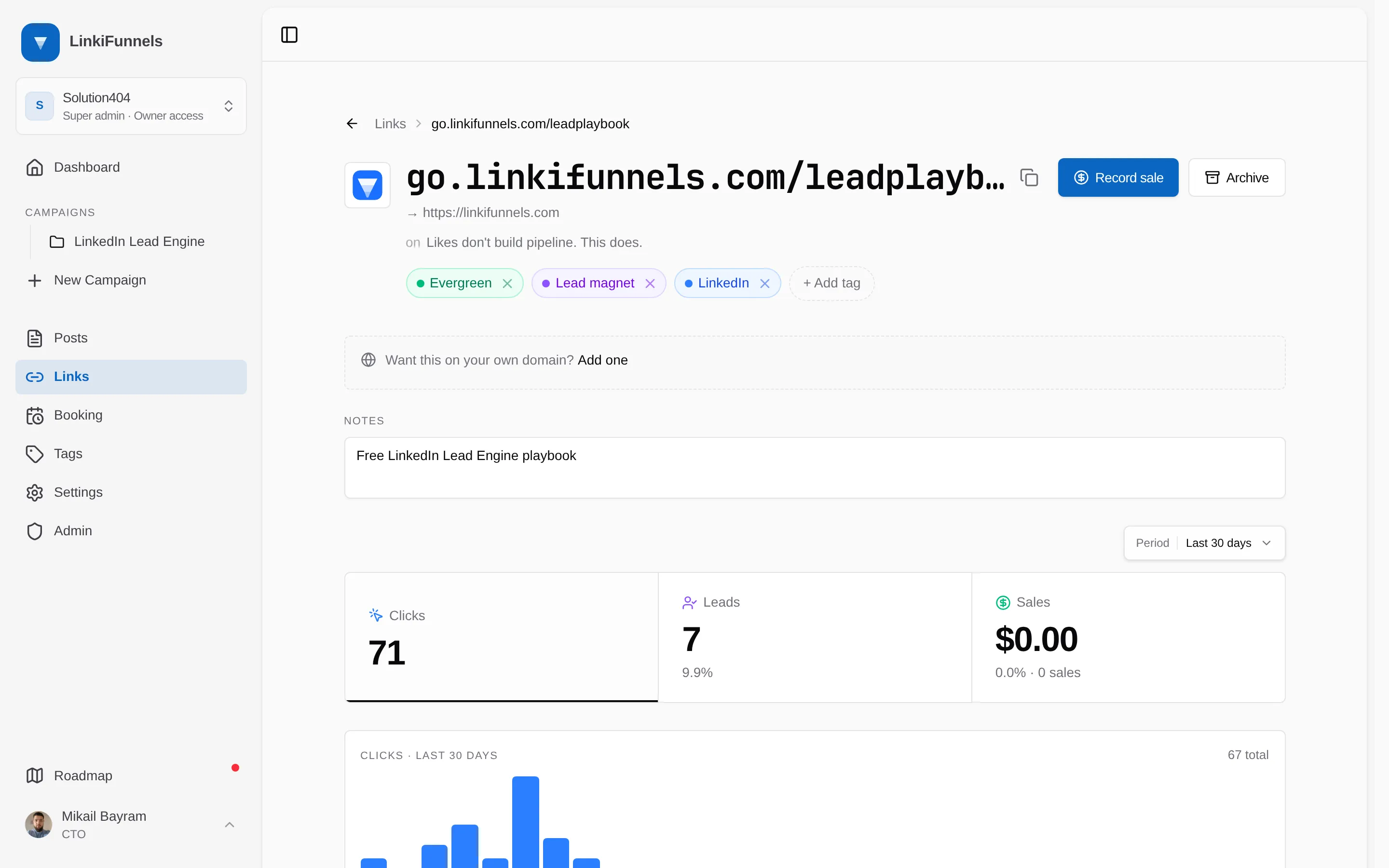Viewport: 1389px width, 868px height.
Task: Expand the Solution404 workspace switcher
Action: pyautogui.click(x=132, y=106)
